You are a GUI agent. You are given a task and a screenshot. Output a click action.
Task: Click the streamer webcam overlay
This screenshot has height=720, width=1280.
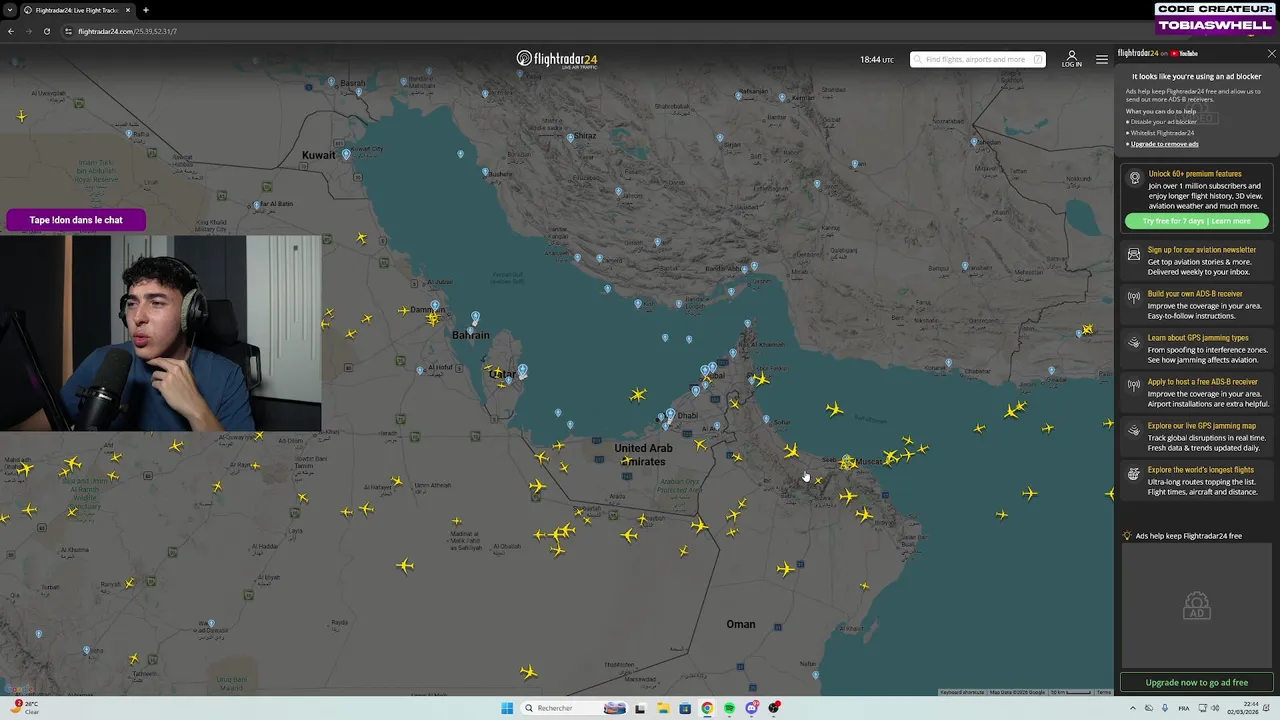point(160,333)
